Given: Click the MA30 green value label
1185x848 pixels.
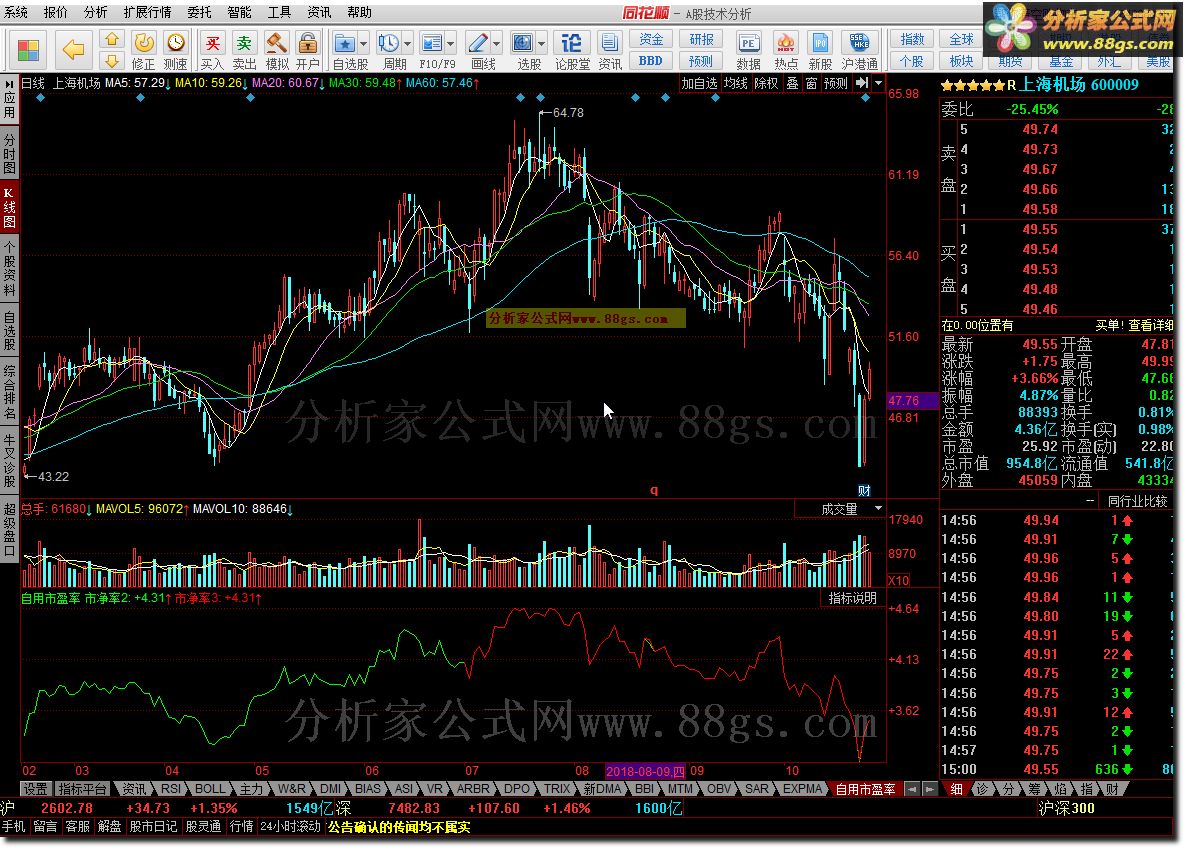Looking at the screenshot, I should click(x=364, y=83).
